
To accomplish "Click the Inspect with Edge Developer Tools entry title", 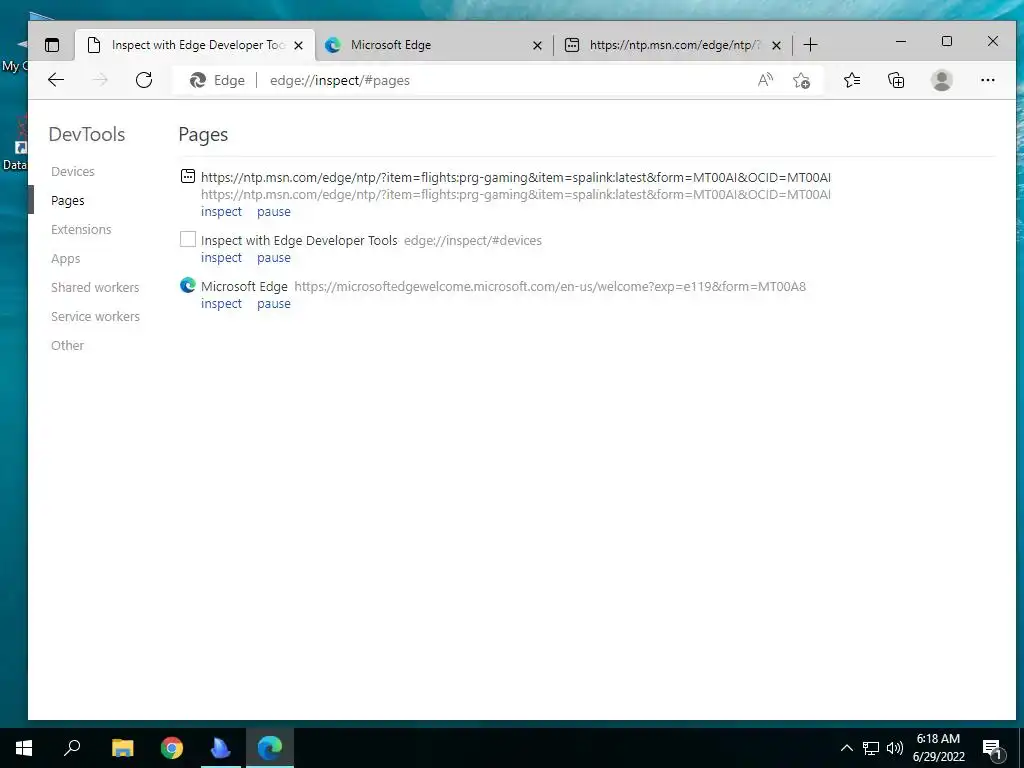I will point(299,240).
